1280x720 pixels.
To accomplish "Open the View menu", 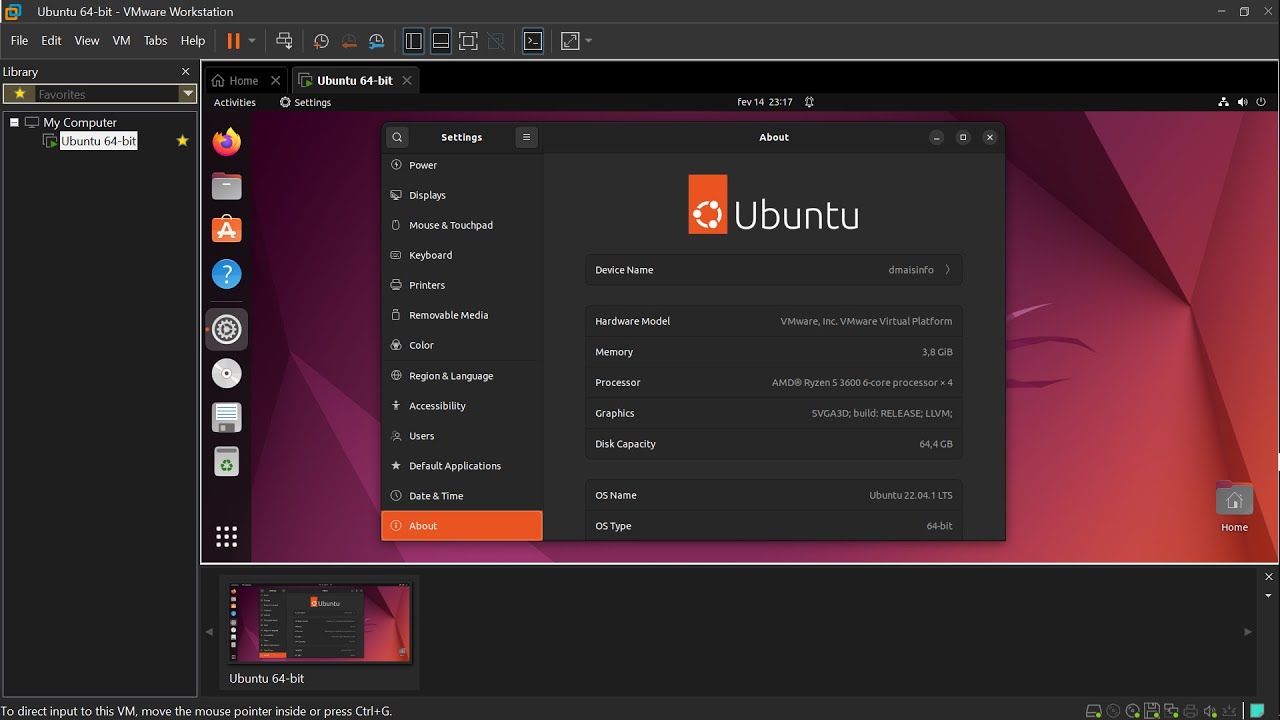I will tap(87, 41).
